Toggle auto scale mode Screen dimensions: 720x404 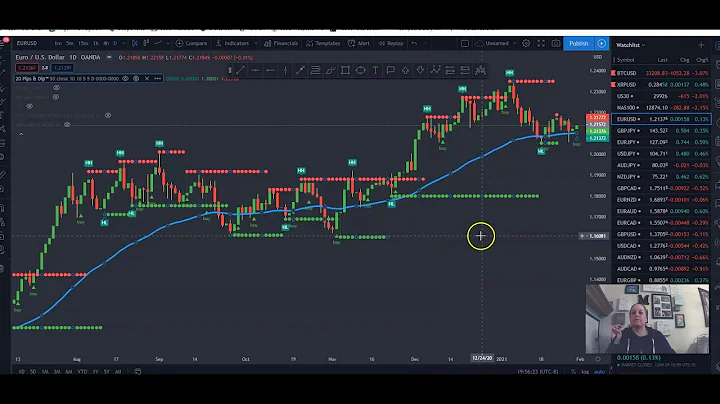[x=599, y=371]
